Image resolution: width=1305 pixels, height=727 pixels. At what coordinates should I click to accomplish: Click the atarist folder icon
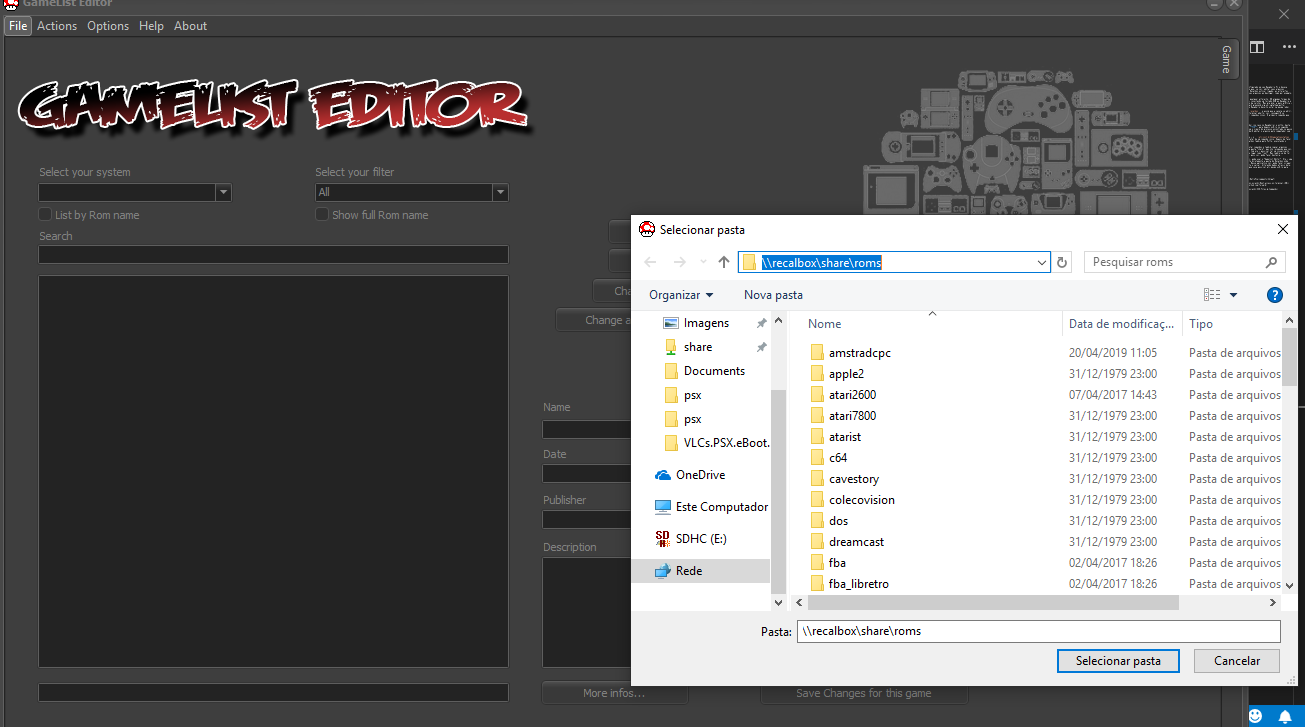(816, 437)
